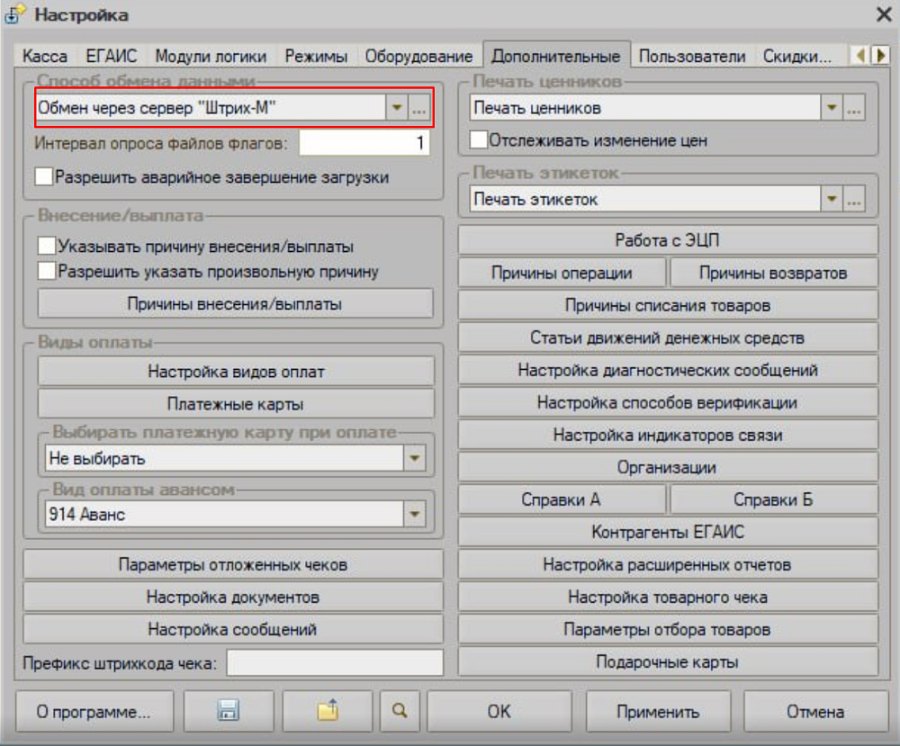Click the Организации button

pyautogui.click(x=668, y=467)
